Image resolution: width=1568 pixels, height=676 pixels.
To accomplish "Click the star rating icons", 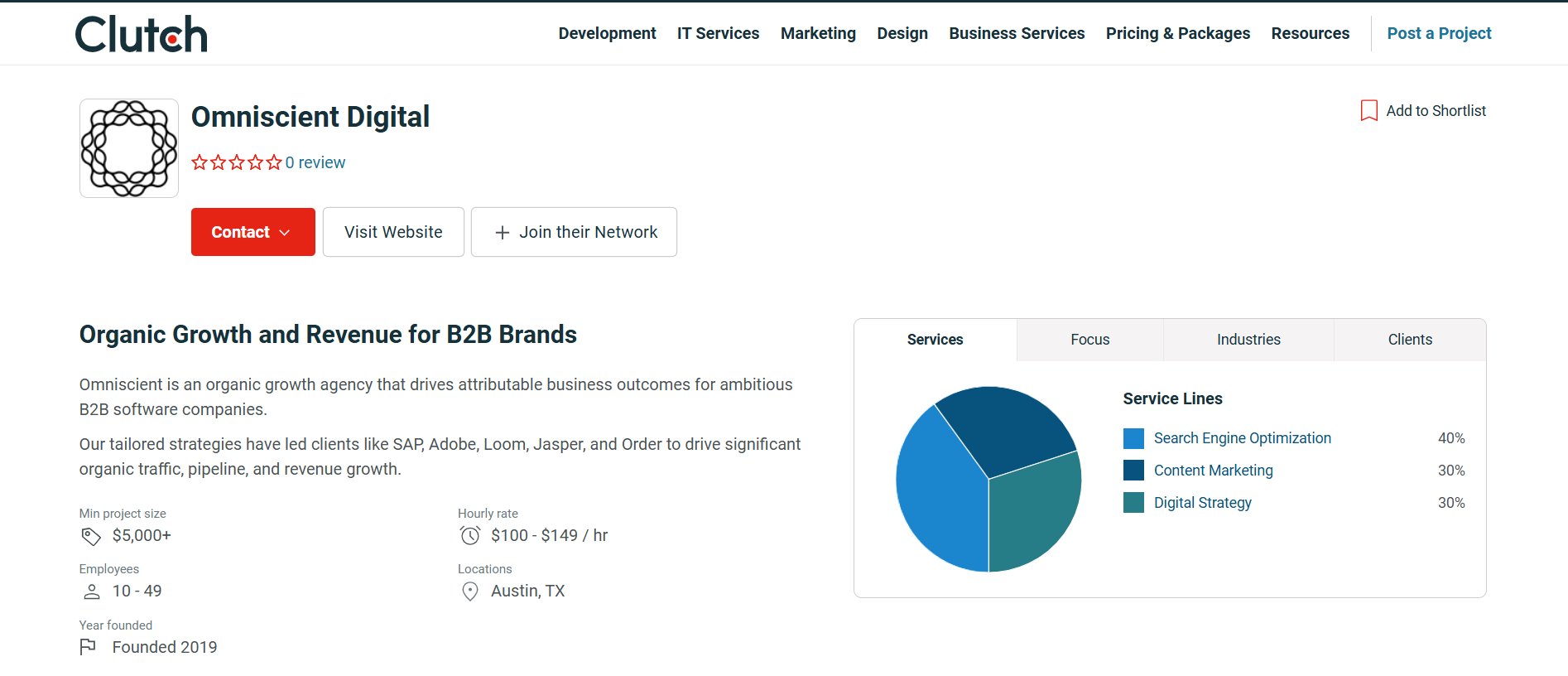I will pyautogui.click(x=237, y=163).
